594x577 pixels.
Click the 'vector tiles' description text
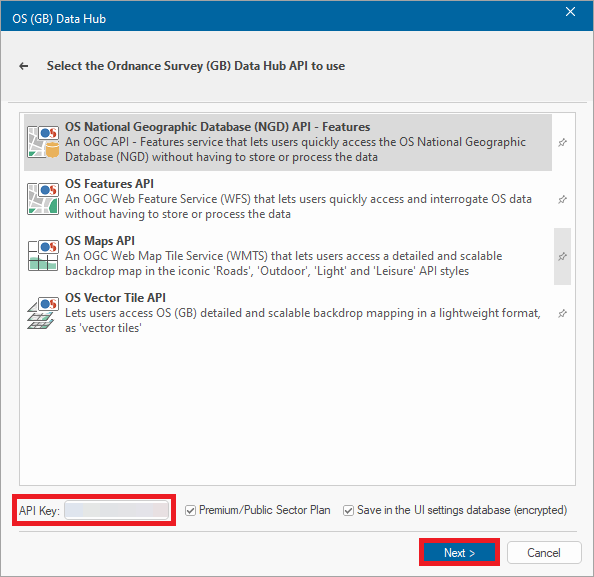(x=303, y=320)
